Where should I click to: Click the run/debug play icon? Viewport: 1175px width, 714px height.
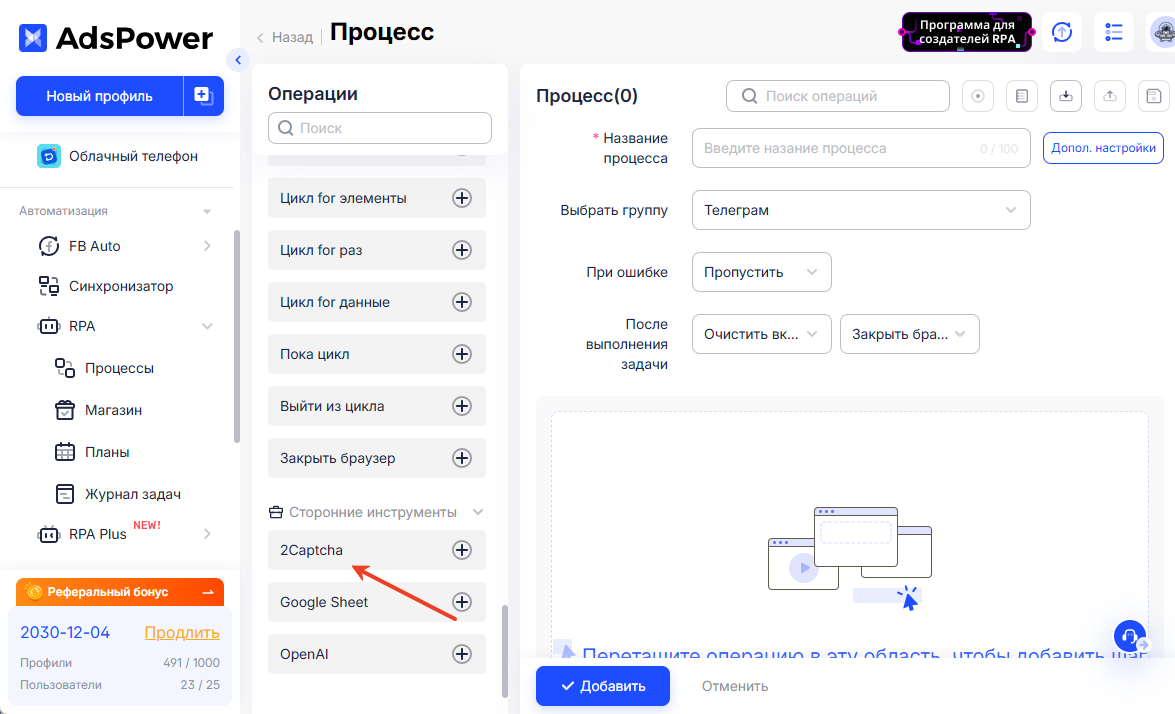(x=978, y=96)
